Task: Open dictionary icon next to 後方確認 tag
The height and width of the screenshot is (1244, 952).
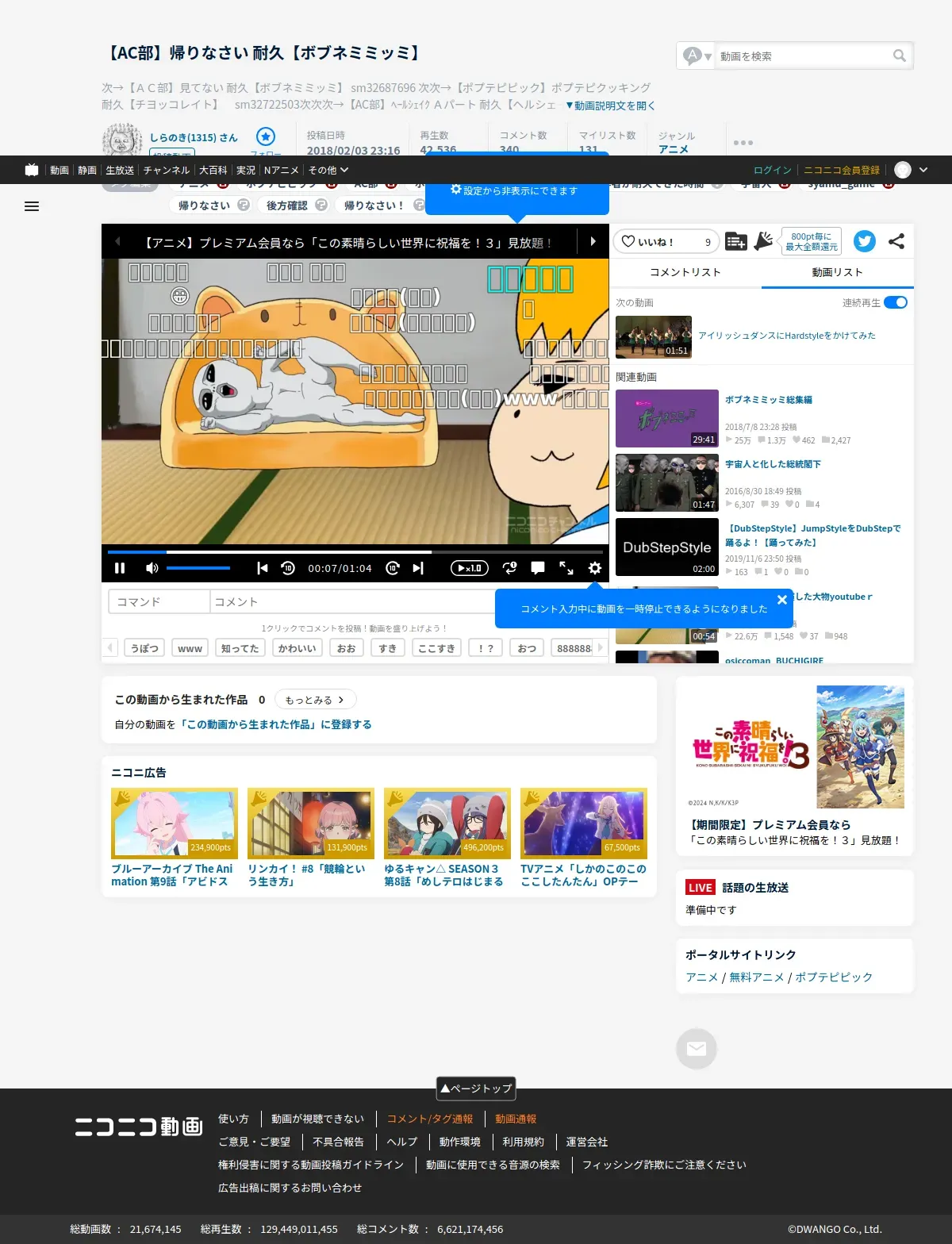Action: click(321, 205)
